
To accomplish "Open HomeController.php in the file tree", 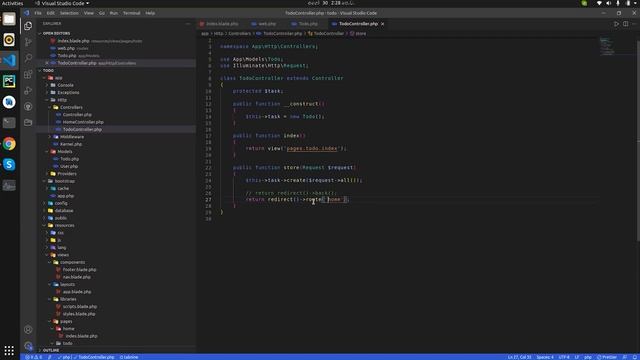I will pyautogui.click(x=83, y=122).
